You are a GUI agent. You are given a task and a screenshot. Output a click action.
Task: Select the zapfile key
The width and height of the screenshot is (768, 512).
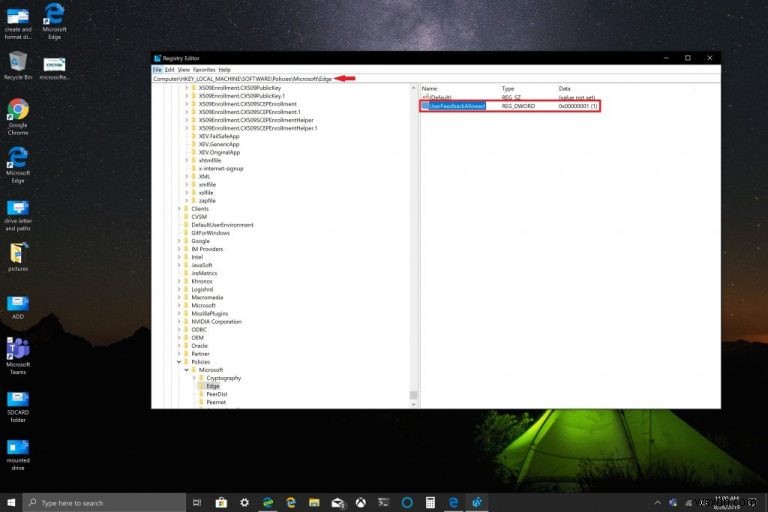(x=207, y=200)
